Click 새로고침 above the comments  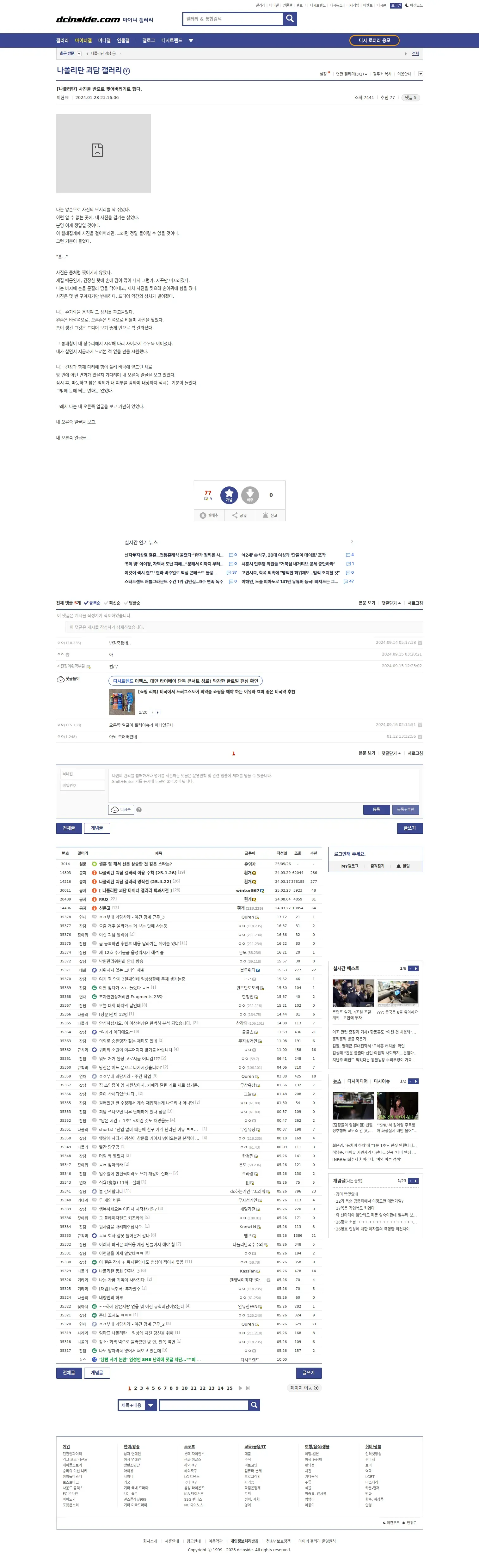click(x=415, y=603)
